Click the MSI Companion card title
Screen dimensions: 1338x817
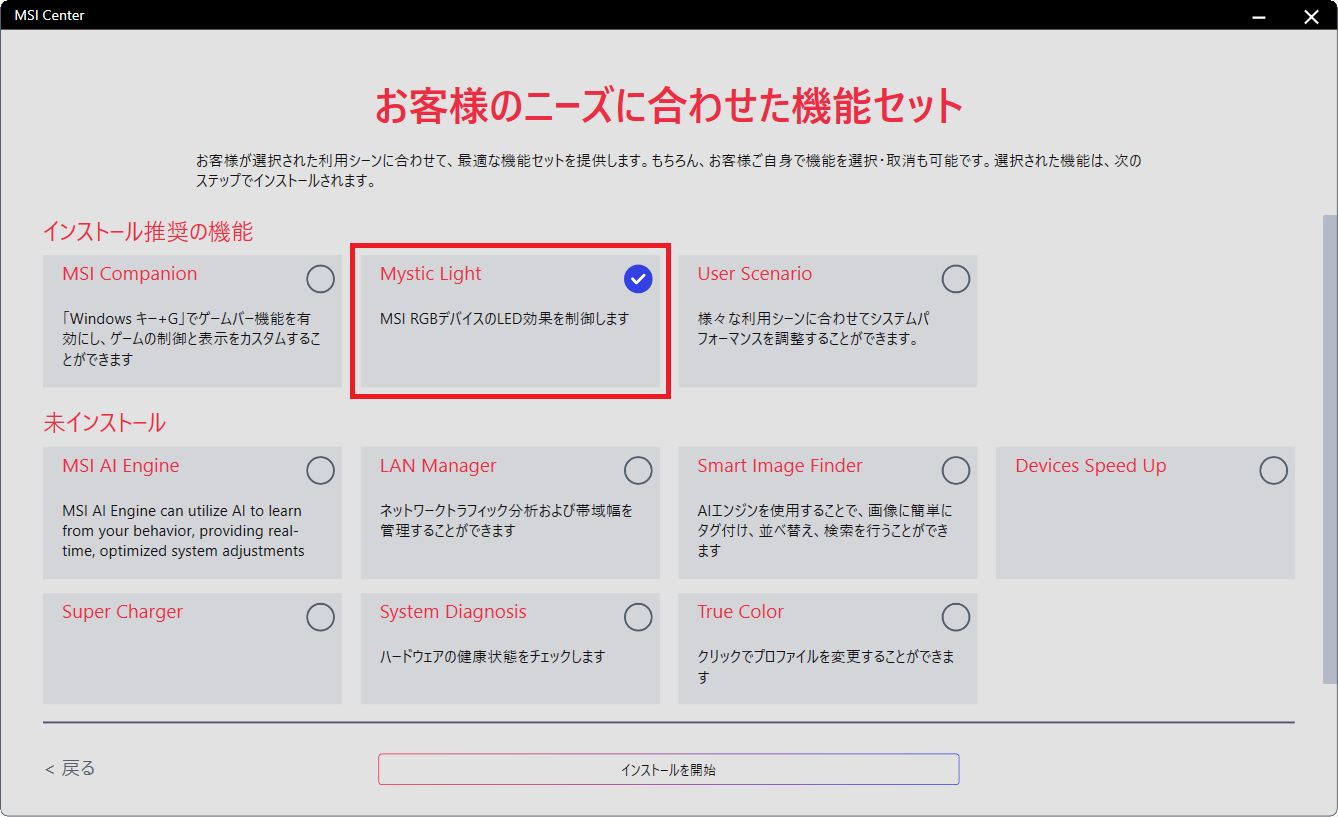(129, 274)
